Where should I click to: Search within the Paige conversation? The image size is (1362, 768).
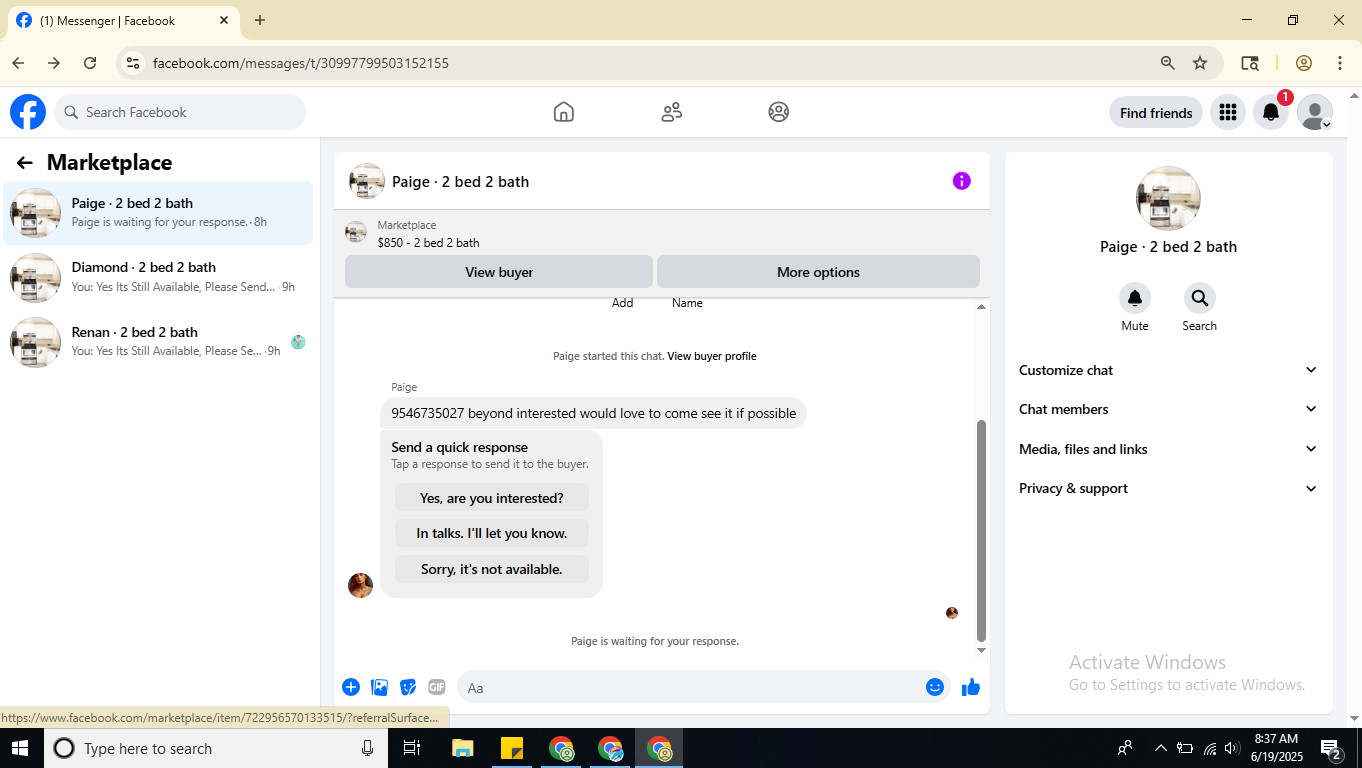1200,298
